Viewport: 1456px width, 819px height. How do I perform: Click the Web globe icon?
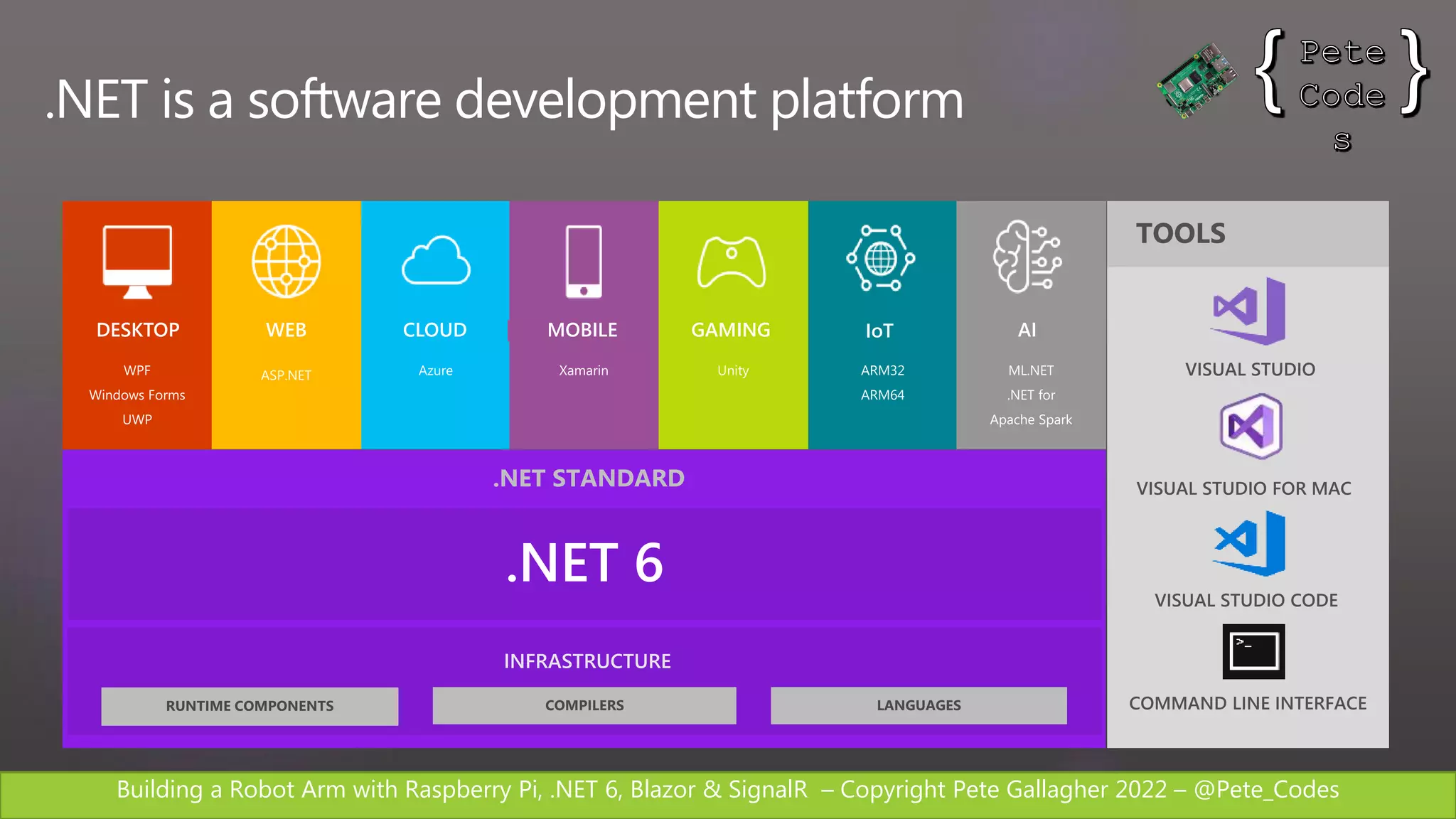pos(286,261)
